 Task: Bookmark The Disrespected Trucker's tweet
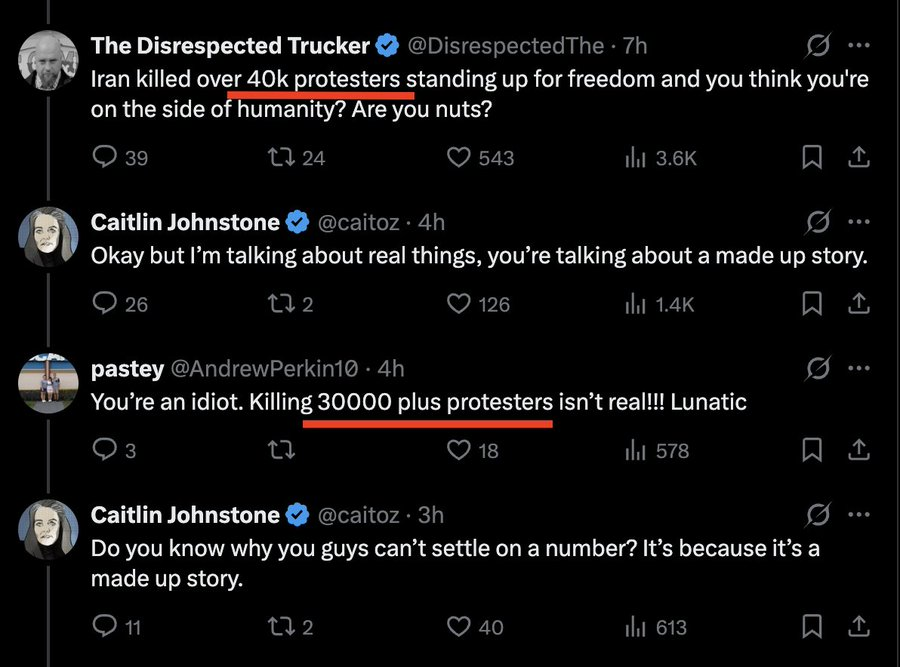(812, 157)
